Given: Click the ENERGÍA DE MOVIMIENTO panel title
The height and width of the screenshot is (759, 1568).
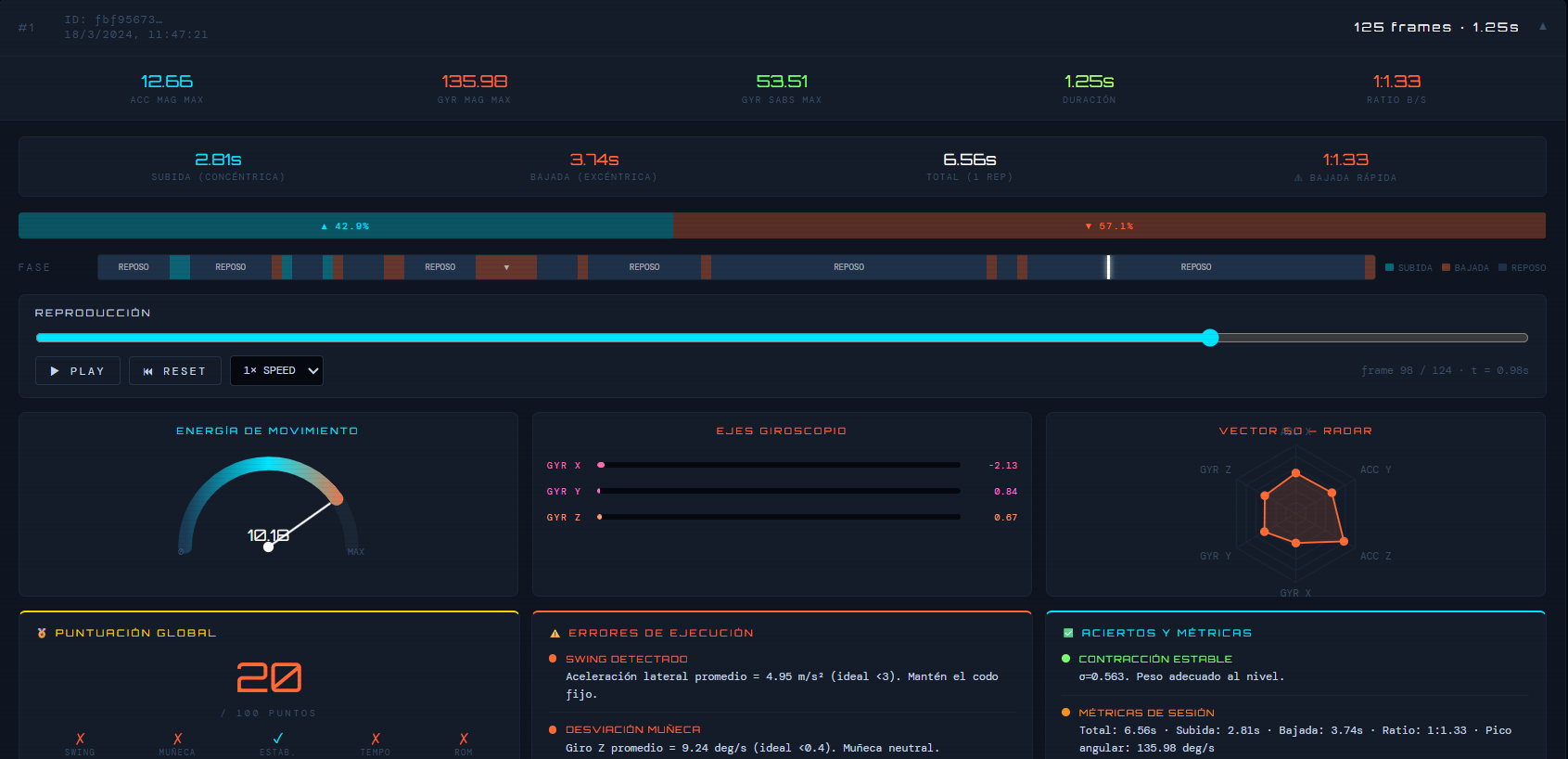Looking at the screenshot, I should tap(267, 431).
